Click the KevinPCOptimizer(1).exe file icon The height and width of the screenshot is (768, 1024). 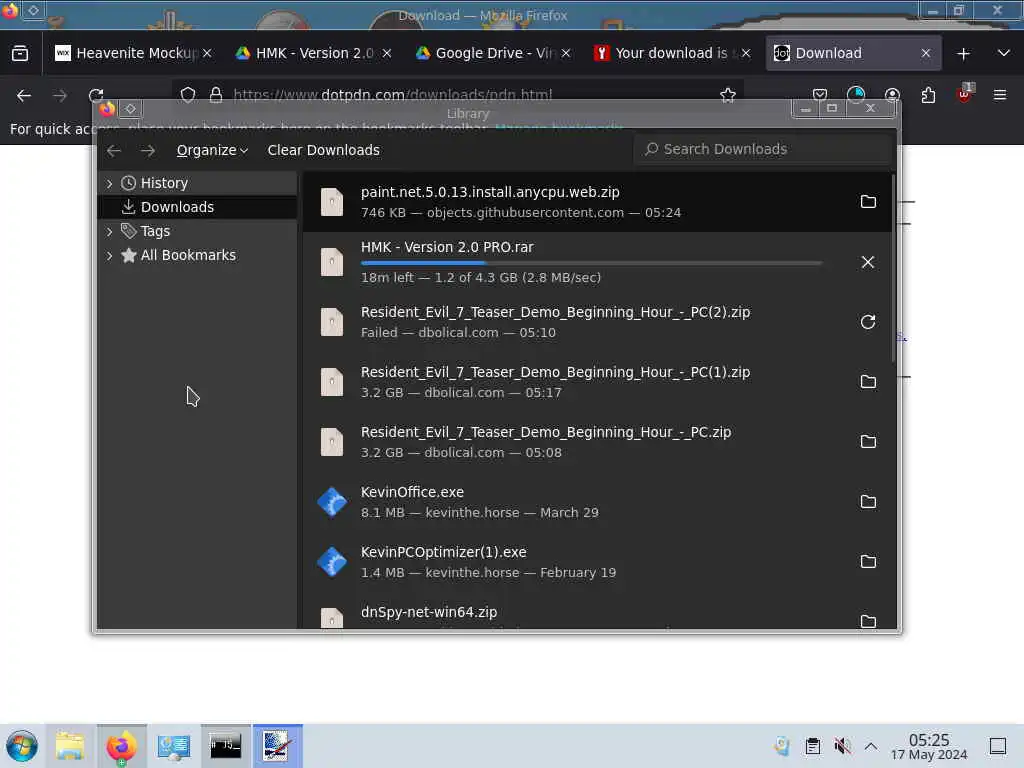(332, 562)
